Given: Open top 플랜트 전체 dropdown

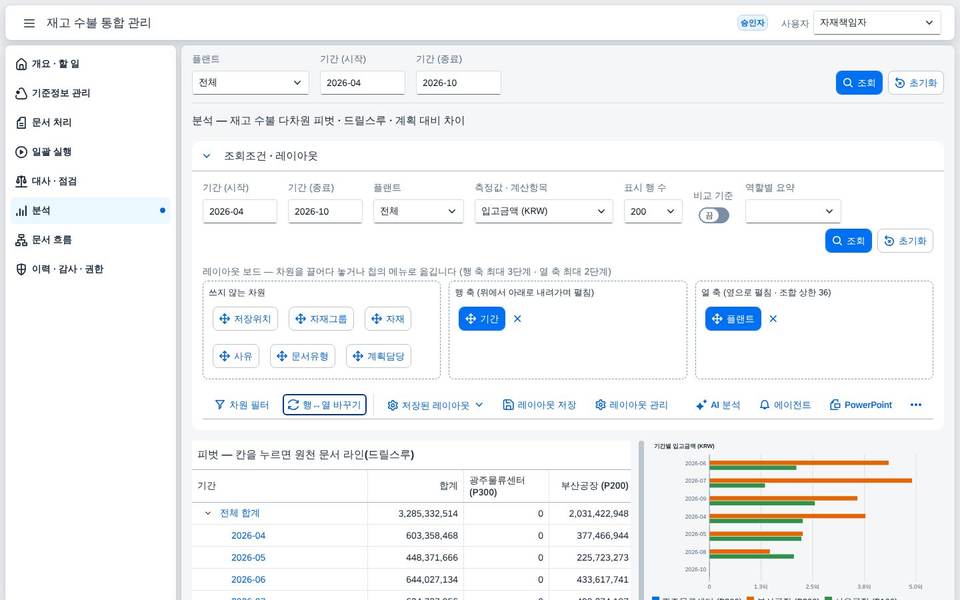Looking at the screenshot, I should click(250, 83).
